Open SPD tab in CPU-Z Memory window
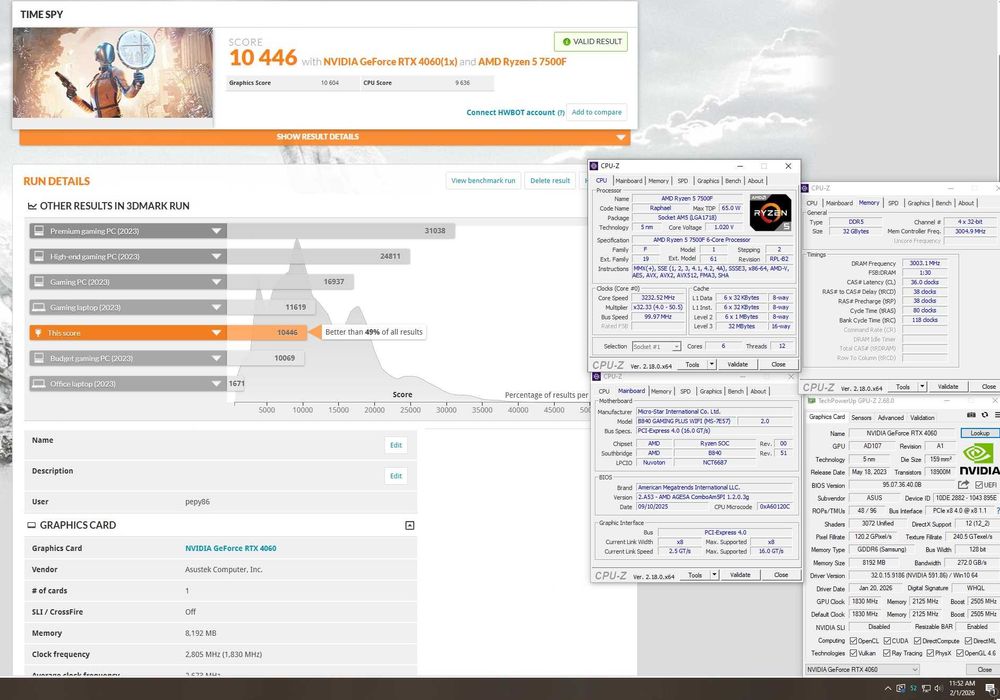This screenshot has width=1000, height=700. [x=893, y=203]
